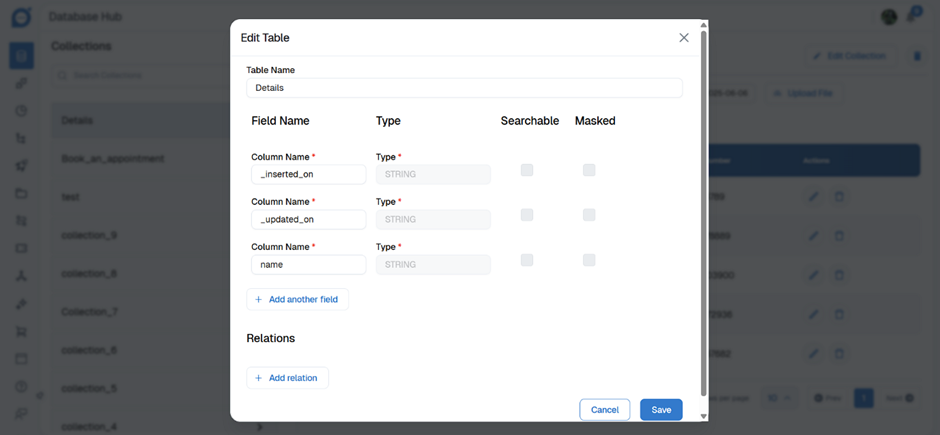This screenshot has height=435, width=940.
Task: Click the Table Name input field
Action: (464, 88)
